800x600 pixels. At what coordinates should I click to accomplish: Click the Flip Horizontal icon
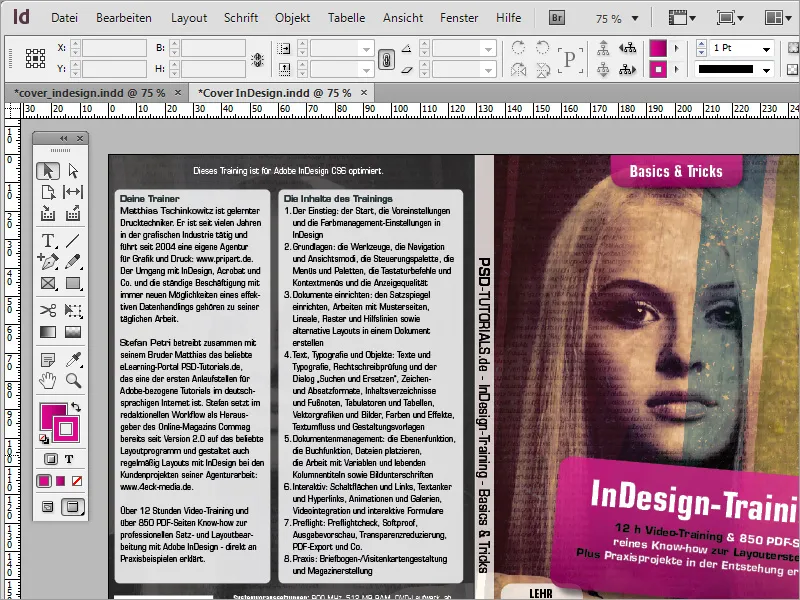518,69
